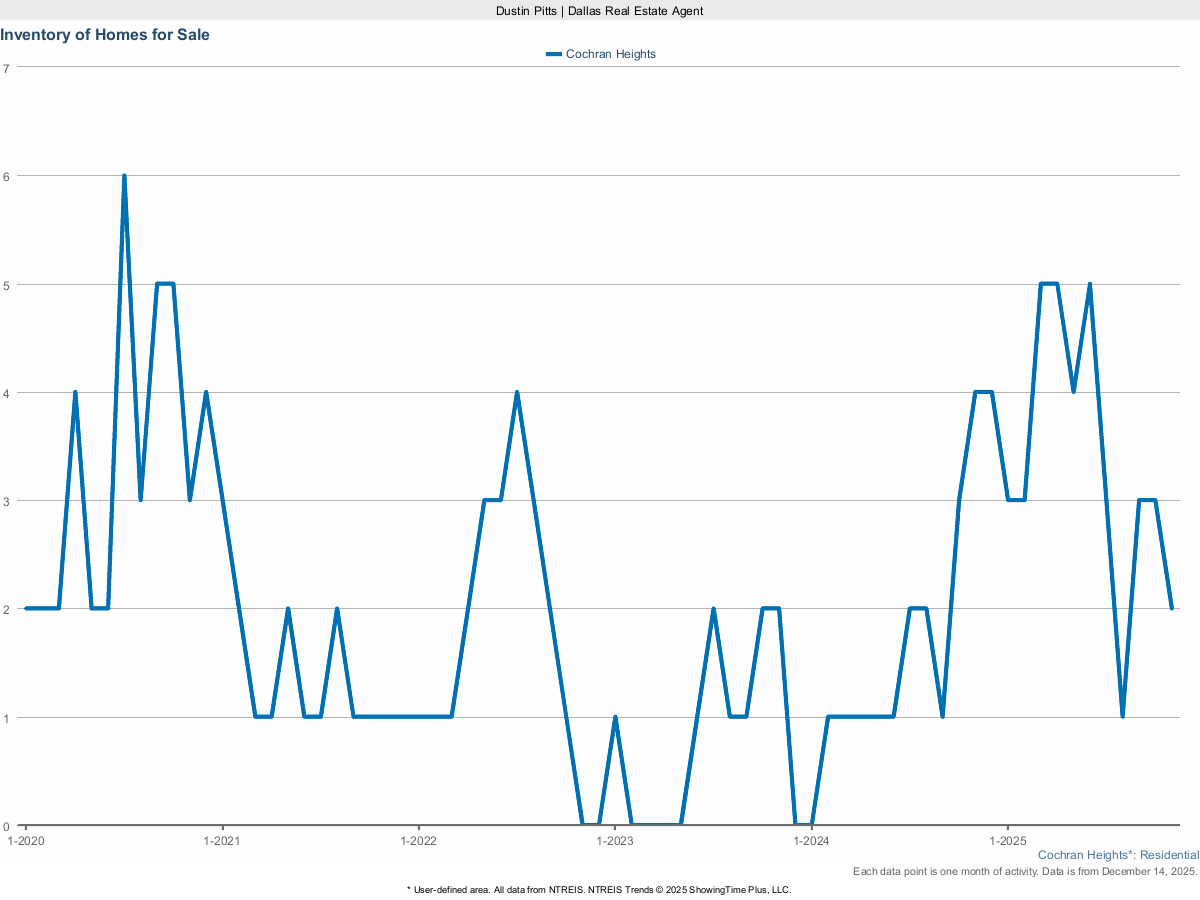Click the Inventory of Homes for Sale title
This screenshot has width=1200, height=900.
coord(105,35)
